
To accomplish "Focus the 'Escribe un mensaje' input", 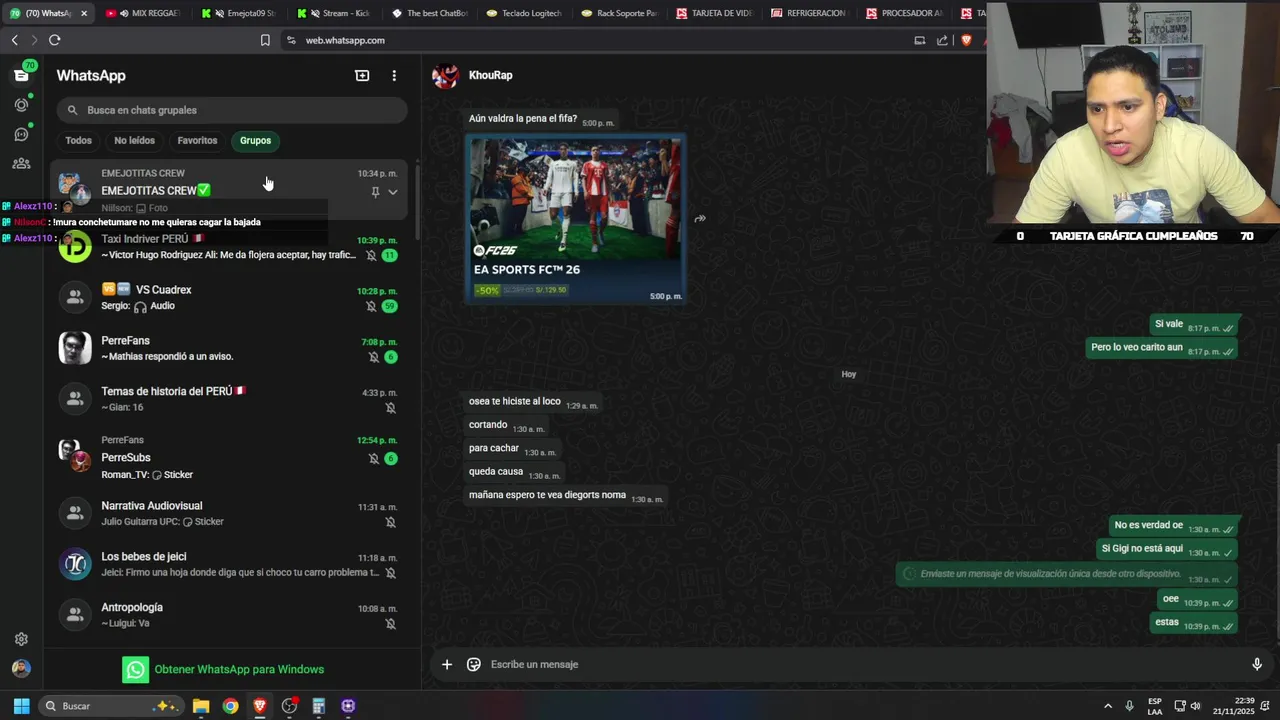I will click(x=860, y=664).
